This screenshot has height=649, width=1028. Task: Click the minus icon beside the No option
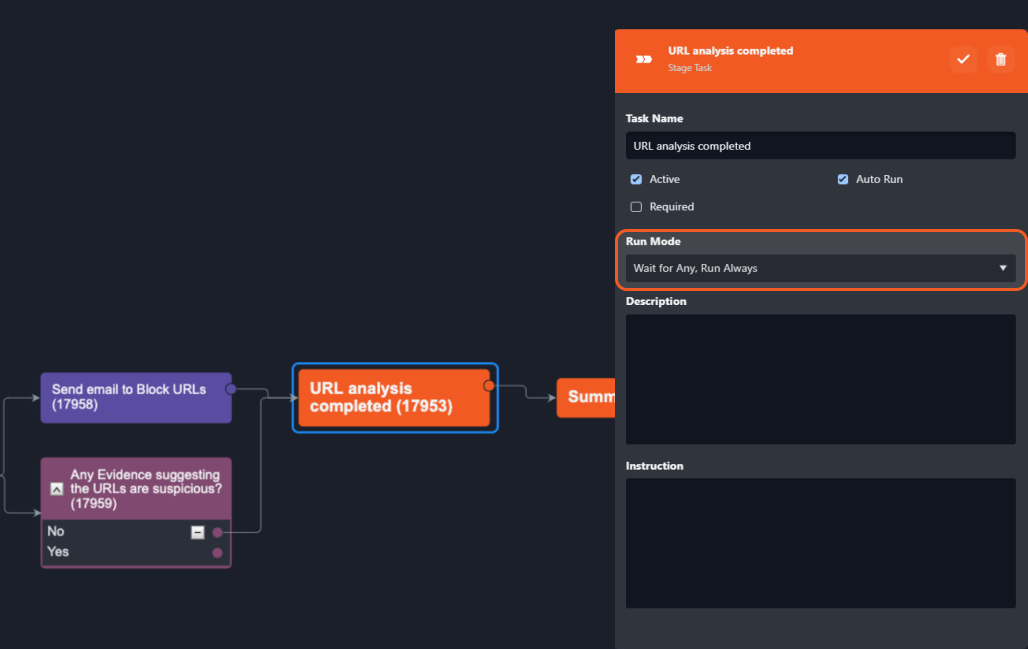click(x=198, y=532)
